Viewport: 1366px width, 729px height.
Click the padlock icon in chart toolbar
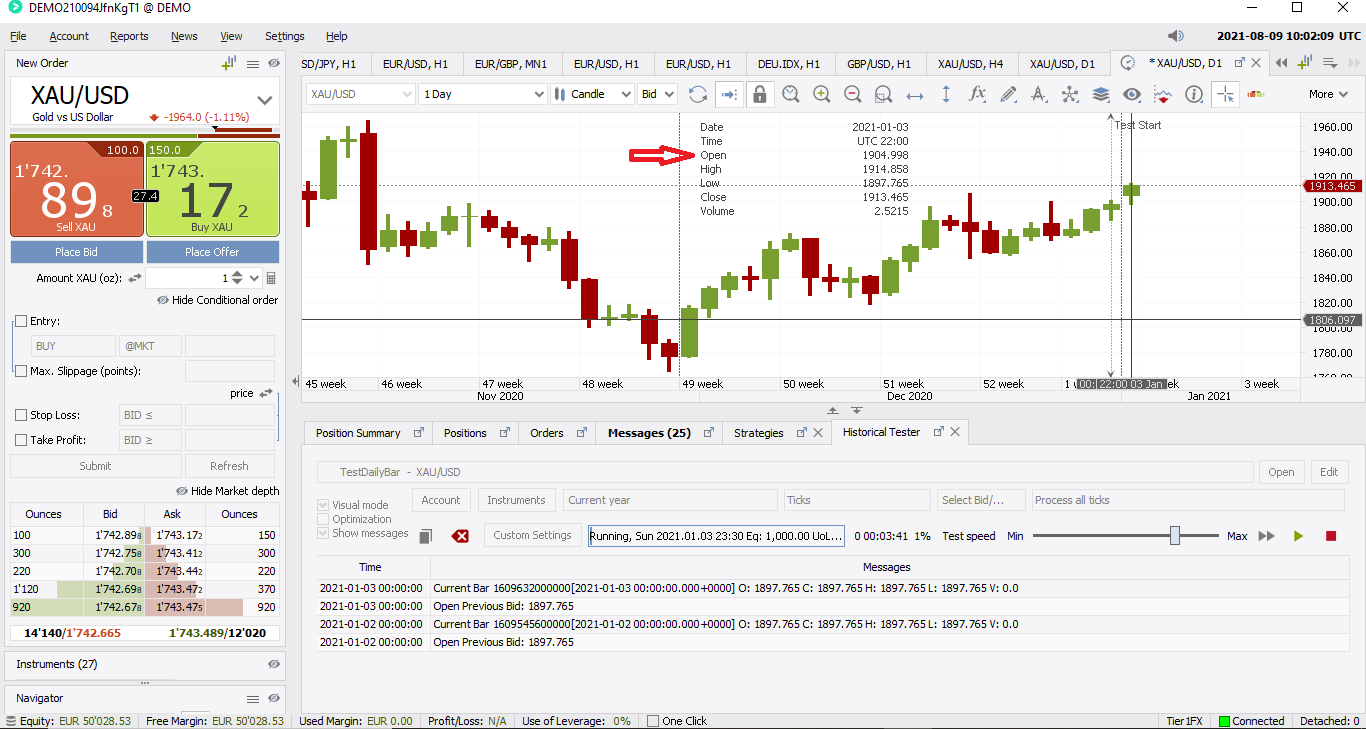pos(760,94)
